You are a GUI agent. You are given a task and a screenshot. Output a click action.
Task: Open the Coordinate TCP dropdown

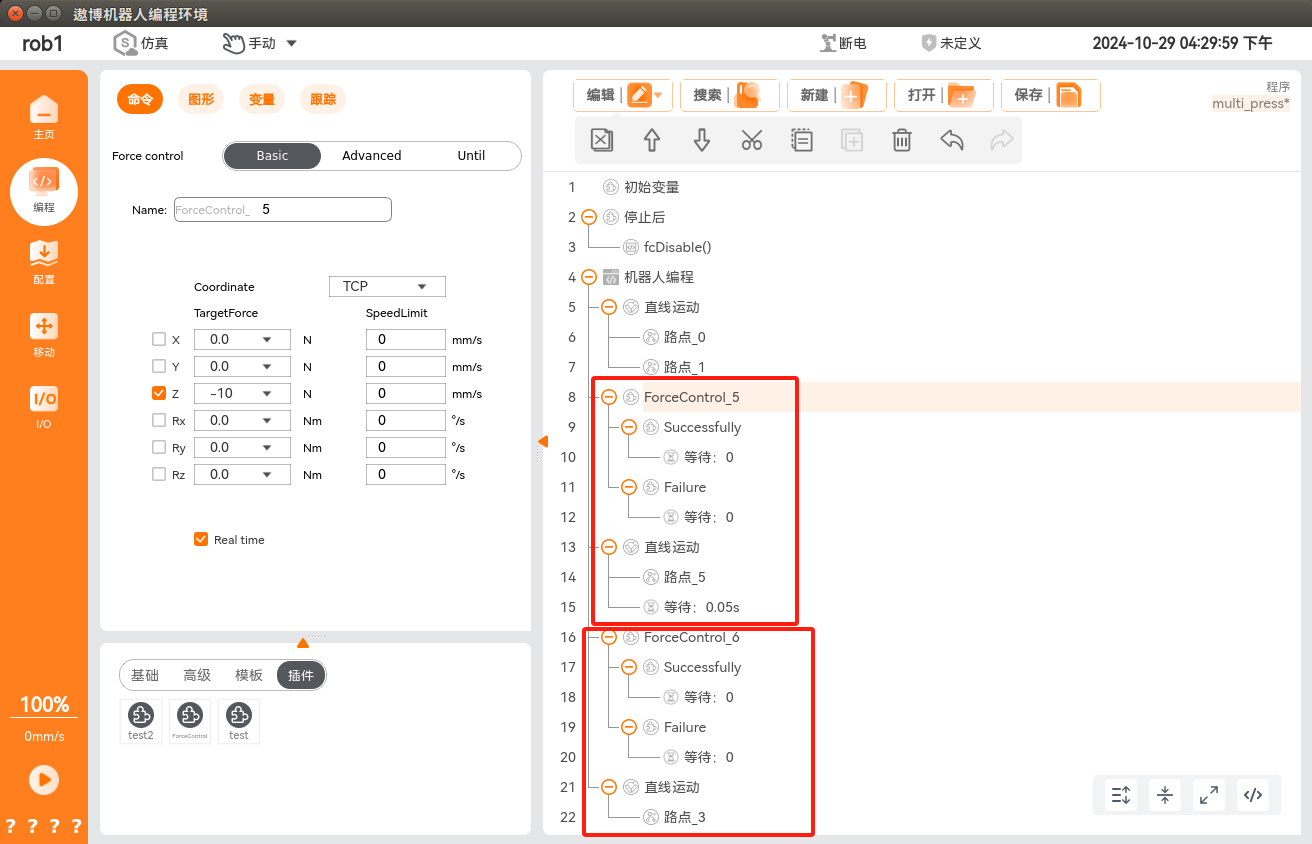(x=387, y=286)
